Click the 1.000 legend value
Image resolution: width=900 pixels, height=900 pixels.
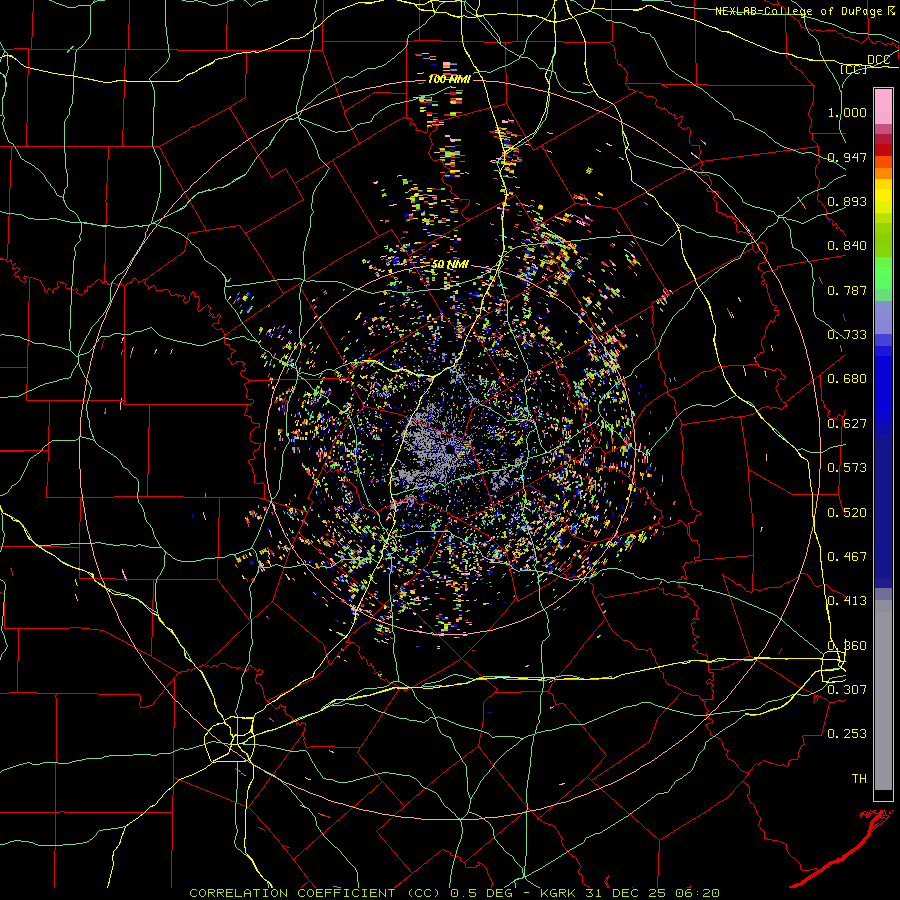tap(847, 112)
